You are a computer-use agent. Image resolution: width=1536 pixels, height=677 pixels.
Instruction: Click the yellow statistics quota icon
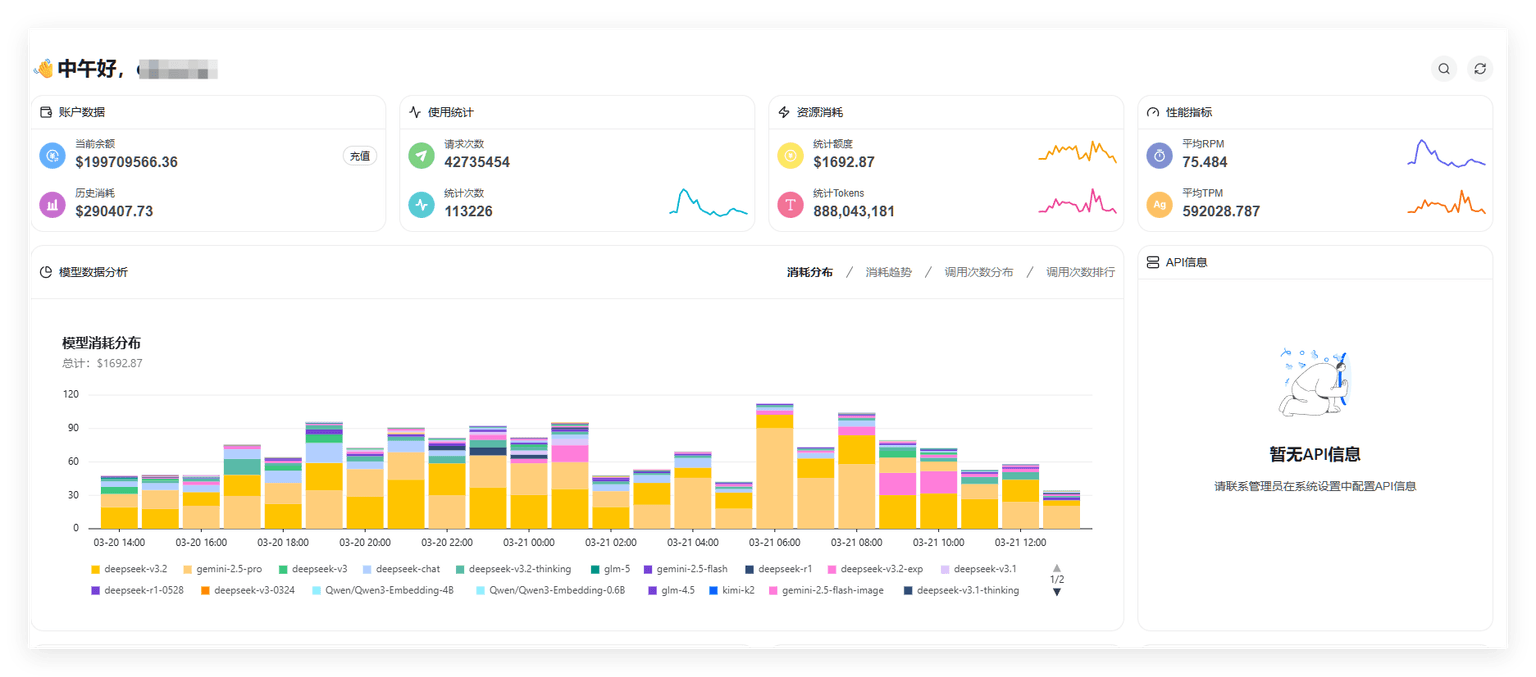[x=790, y=155]
